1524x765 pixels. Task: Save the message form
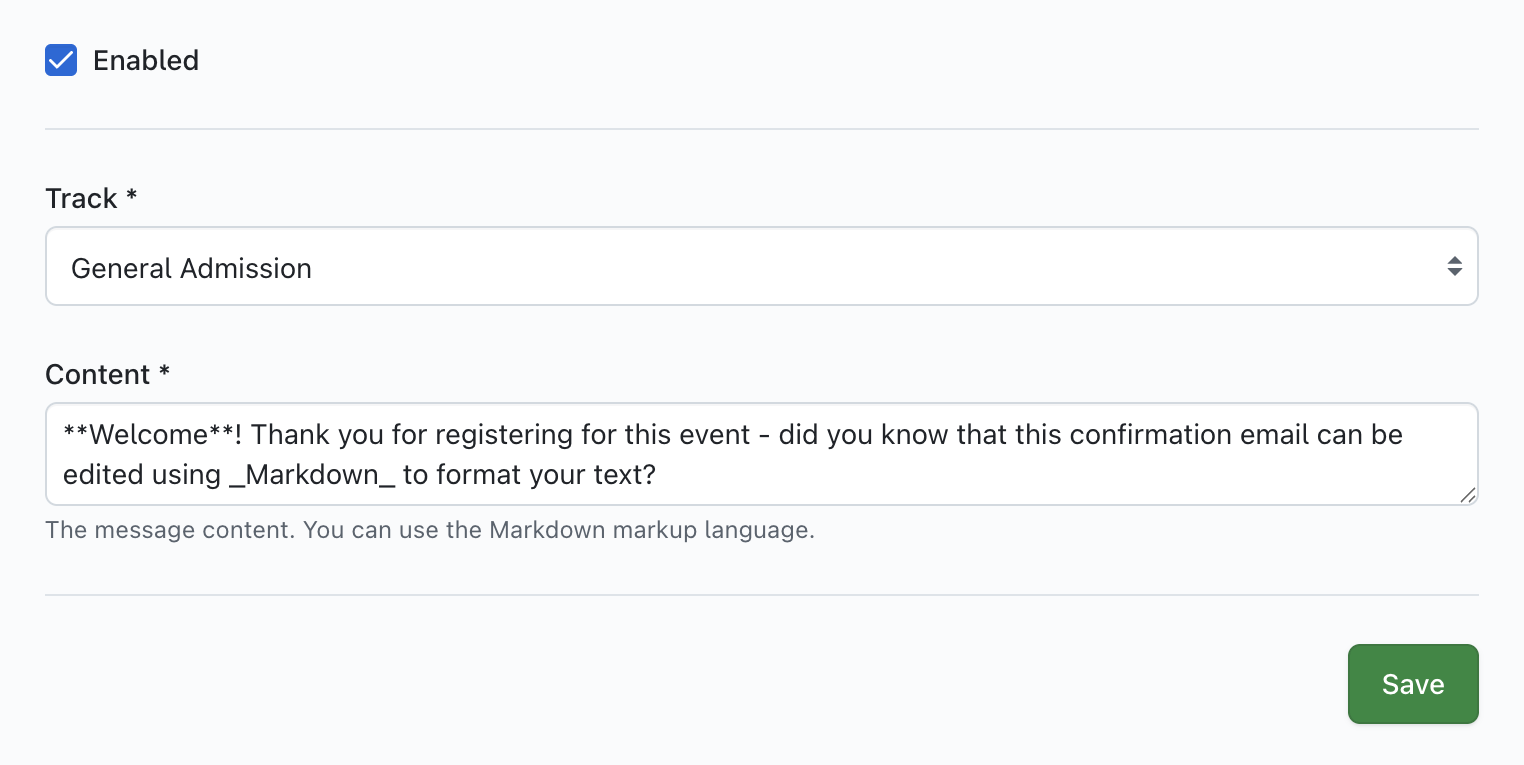click(1412, 684)
